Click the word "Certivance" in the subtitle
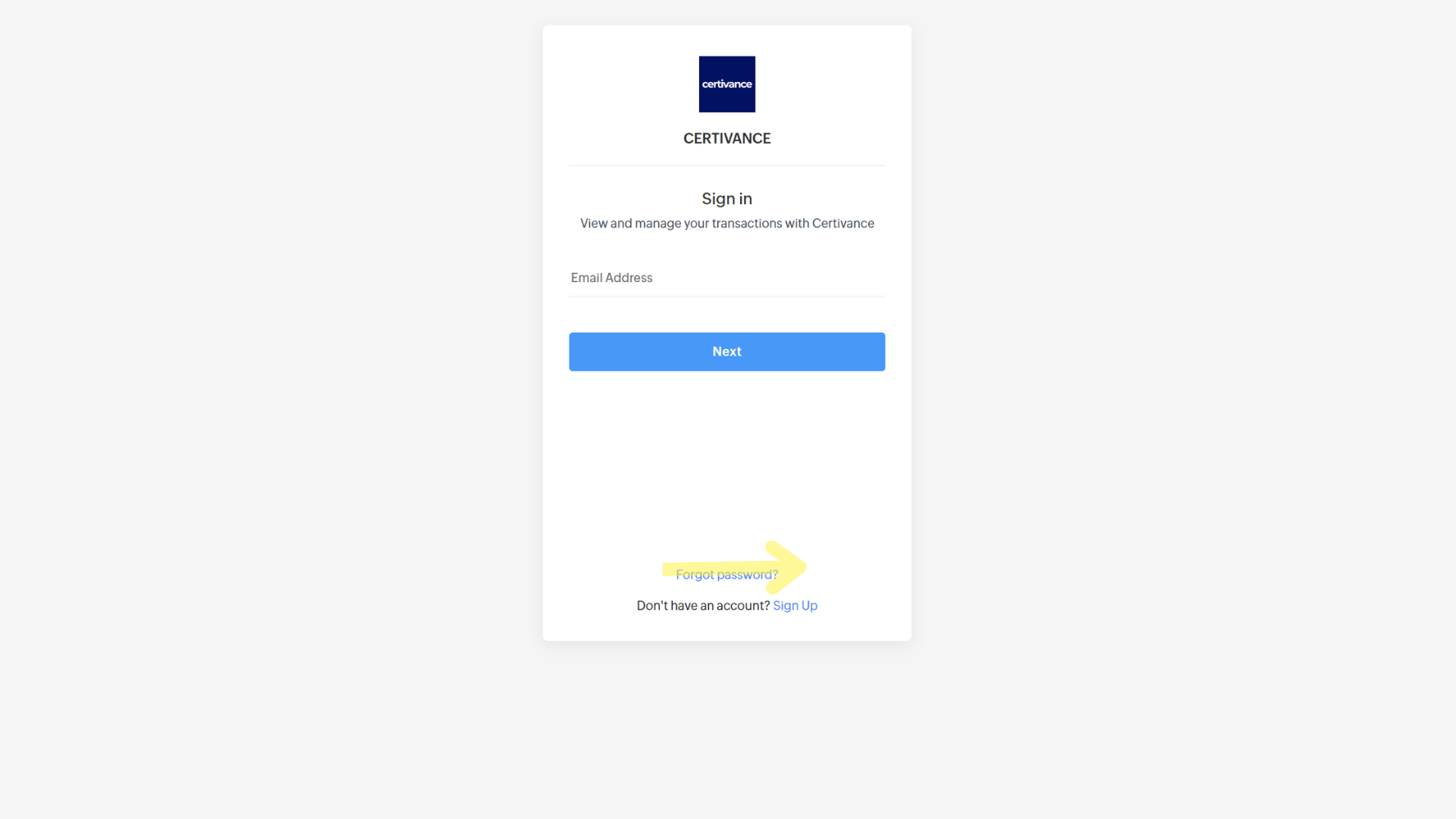The width and height of the screenshot is (1456, 819). pyautogui.click(x=843, y=224)
